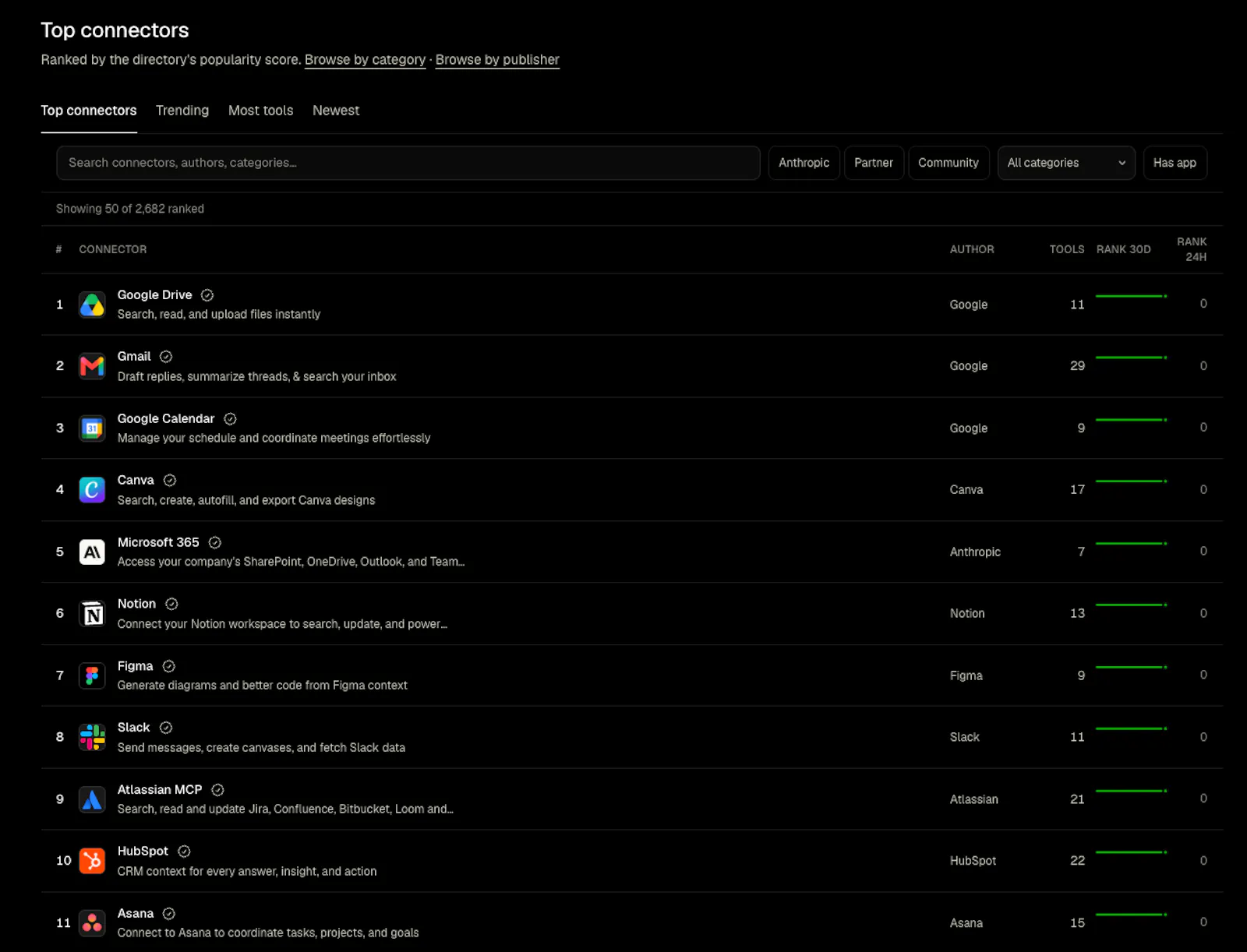Screen dimensions: 1247x952
Task: Open the Microsoft 365 connector title
Action: point(158,542)
